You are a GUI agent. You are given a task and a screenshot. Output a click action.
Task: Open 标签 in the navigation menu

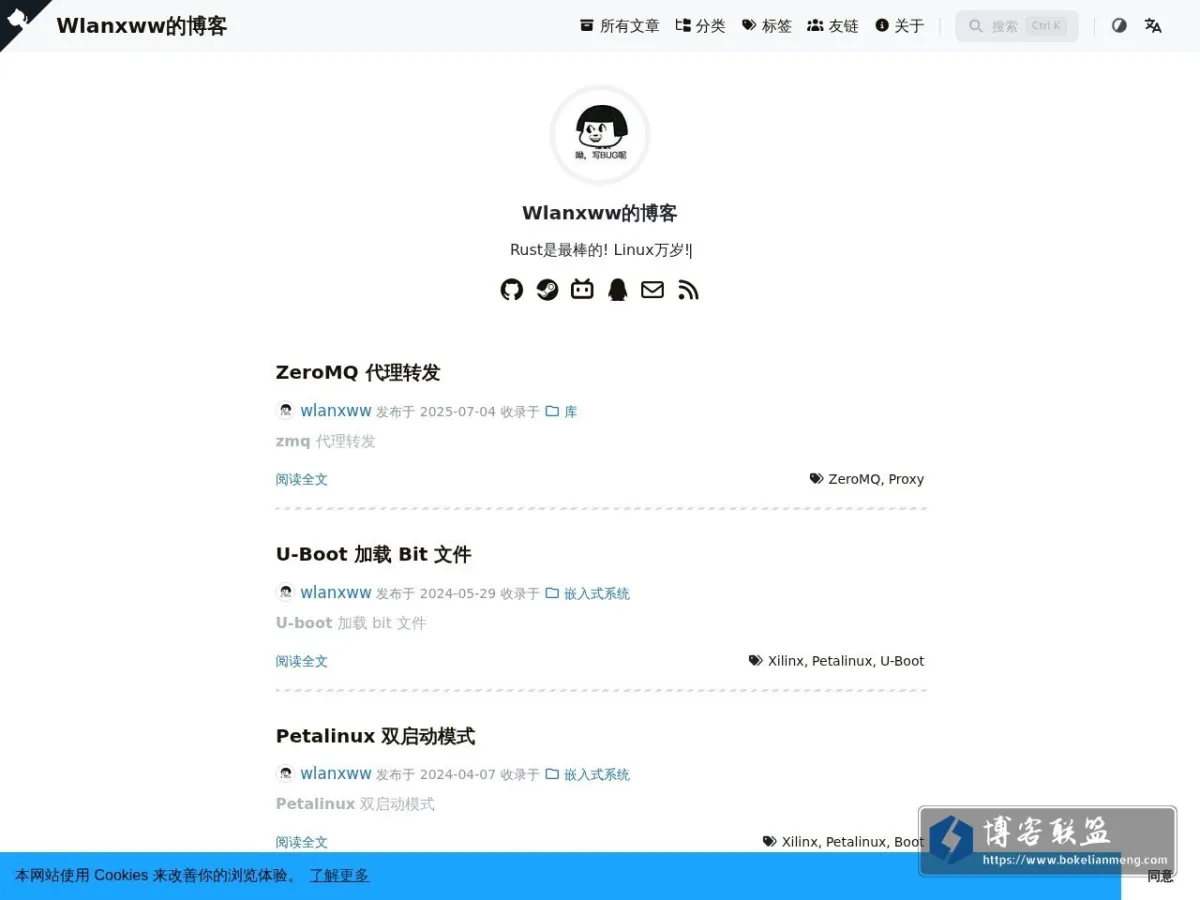tap(766, 26)
